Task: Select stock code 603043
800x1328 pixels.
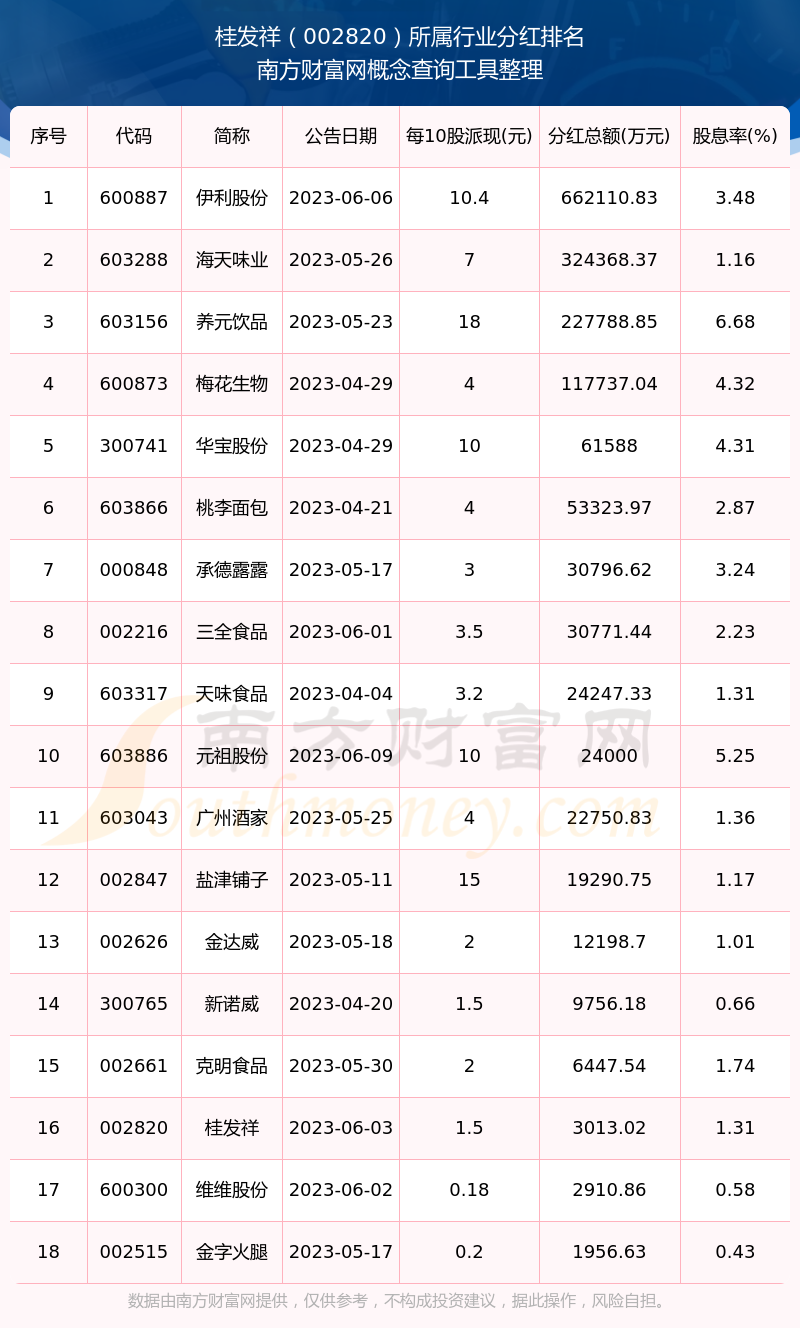Action: [134, 818]
